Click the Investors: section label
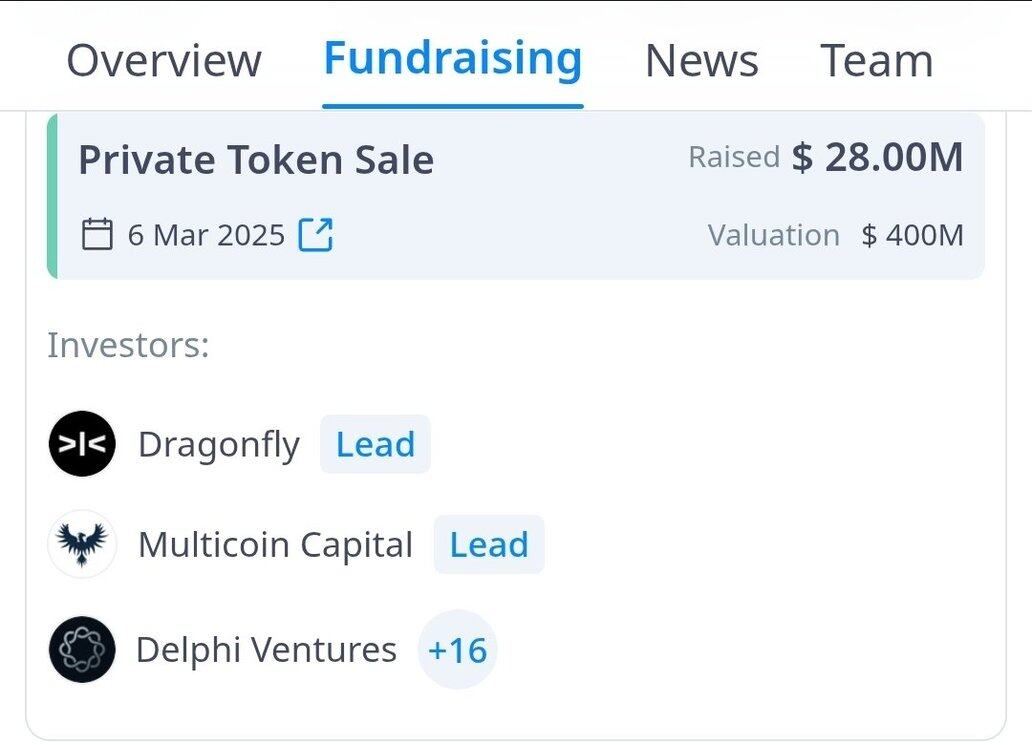 (x=128, y=345)
